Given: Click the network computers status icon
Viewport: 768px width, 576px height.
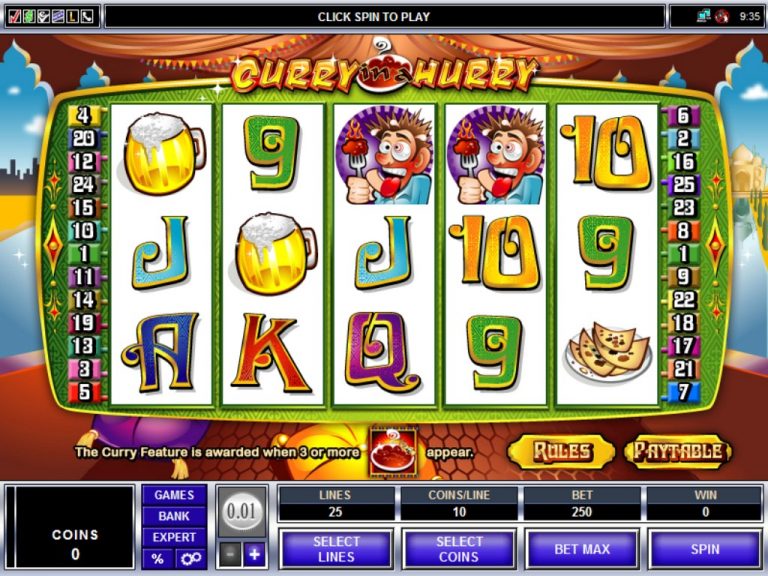Looking at the screenshot, I should [x=703, y=16].
